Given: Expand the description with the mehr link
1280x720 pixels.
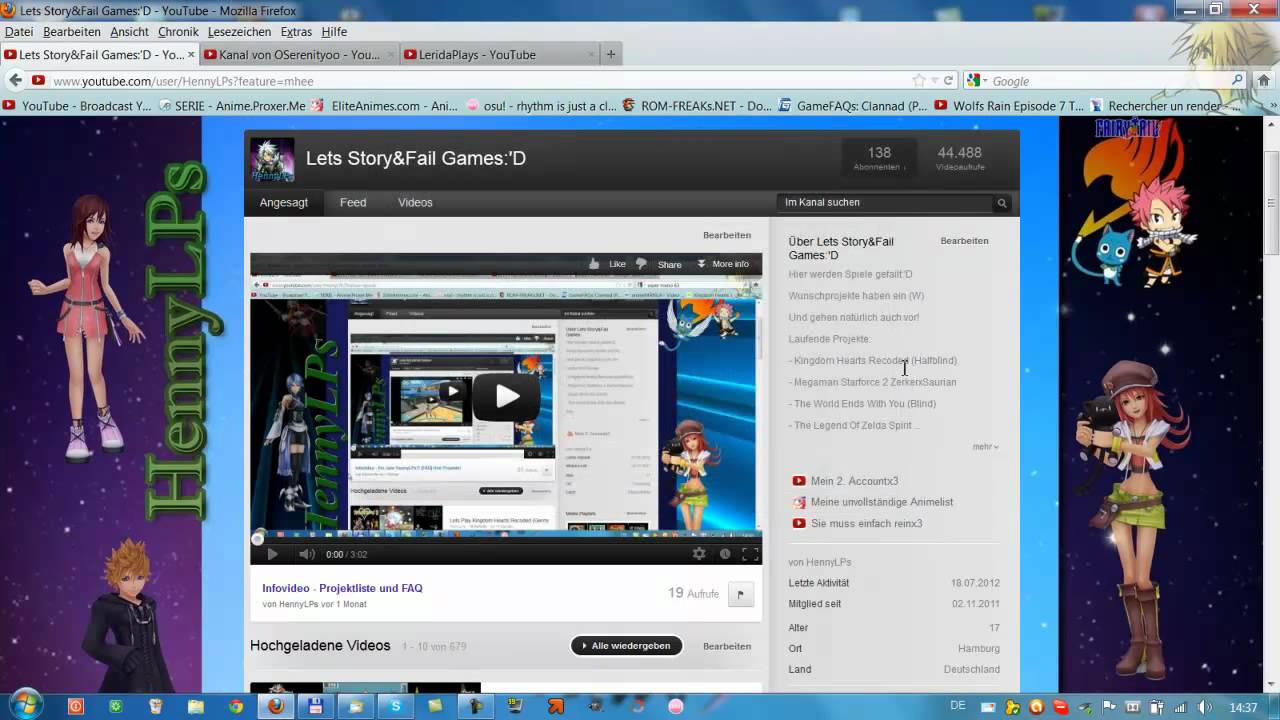Looking at the screenshot, I should pos(985,447).
